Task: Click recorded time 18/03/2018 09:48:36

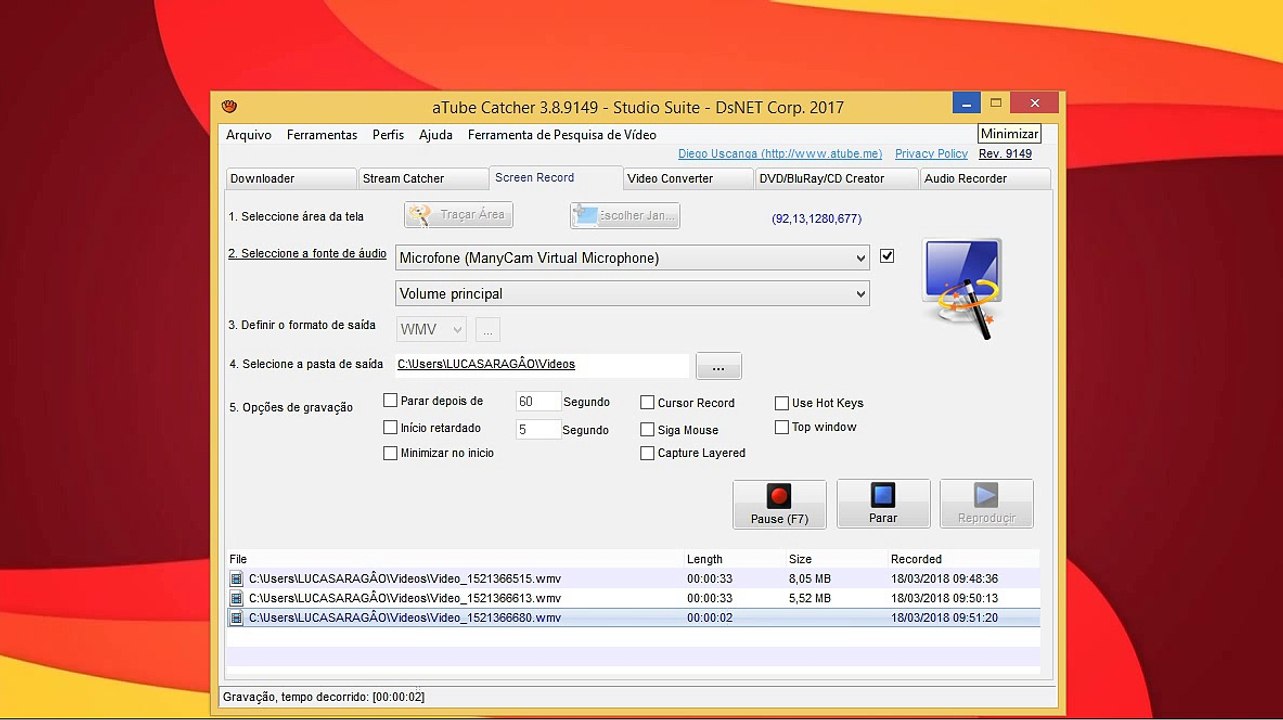Action: [x=944, y=578]
